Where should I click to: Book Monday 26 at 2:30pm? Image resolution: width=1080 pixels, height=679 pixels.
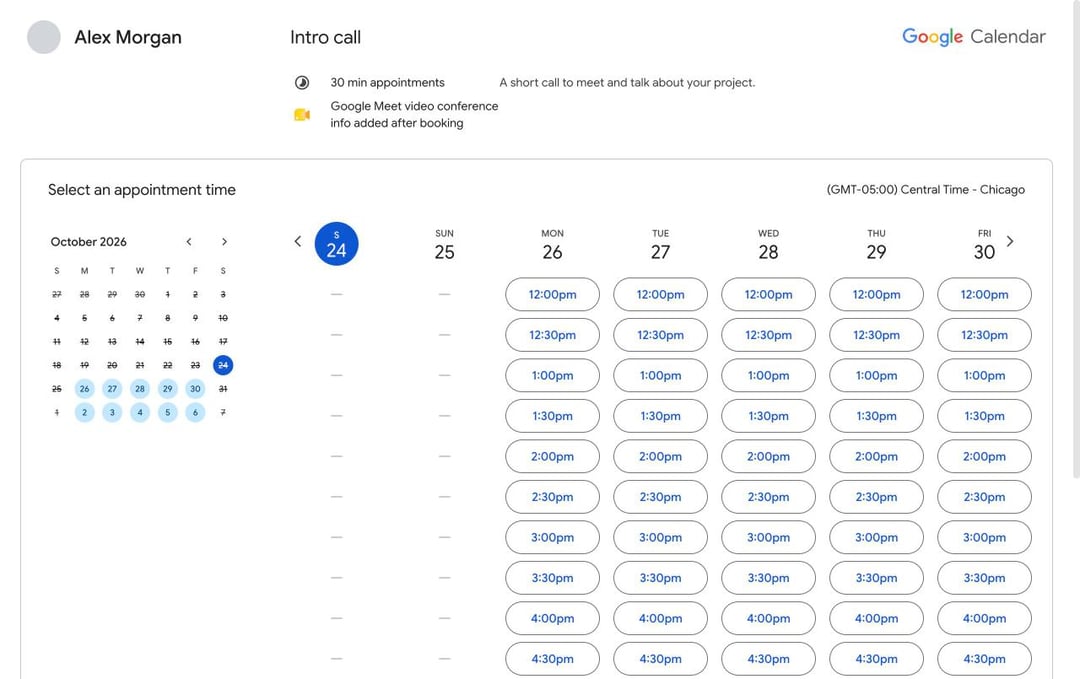click(x=552, y=497)
